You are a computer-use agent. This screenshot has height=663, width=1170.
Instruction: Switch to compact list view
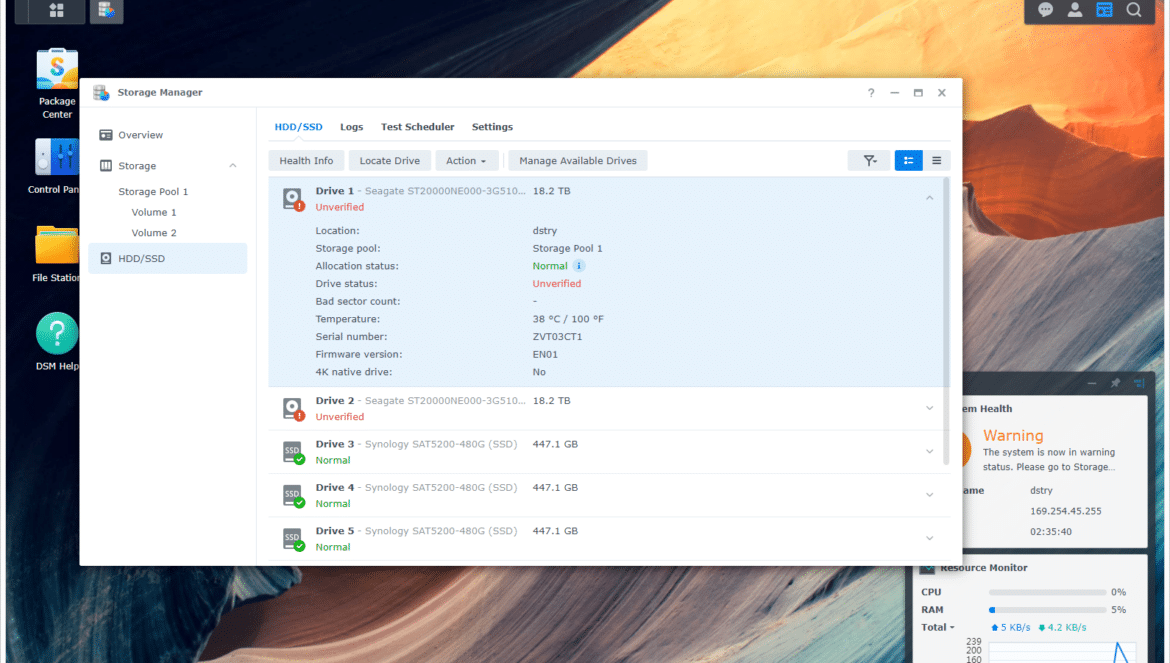tap(936, 160)
